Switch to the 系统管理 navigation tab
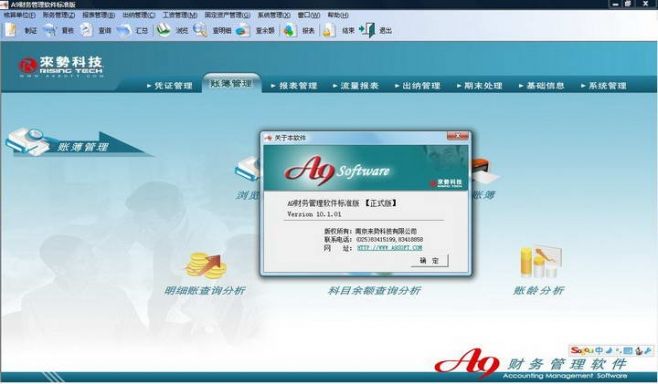 [604, 86]
